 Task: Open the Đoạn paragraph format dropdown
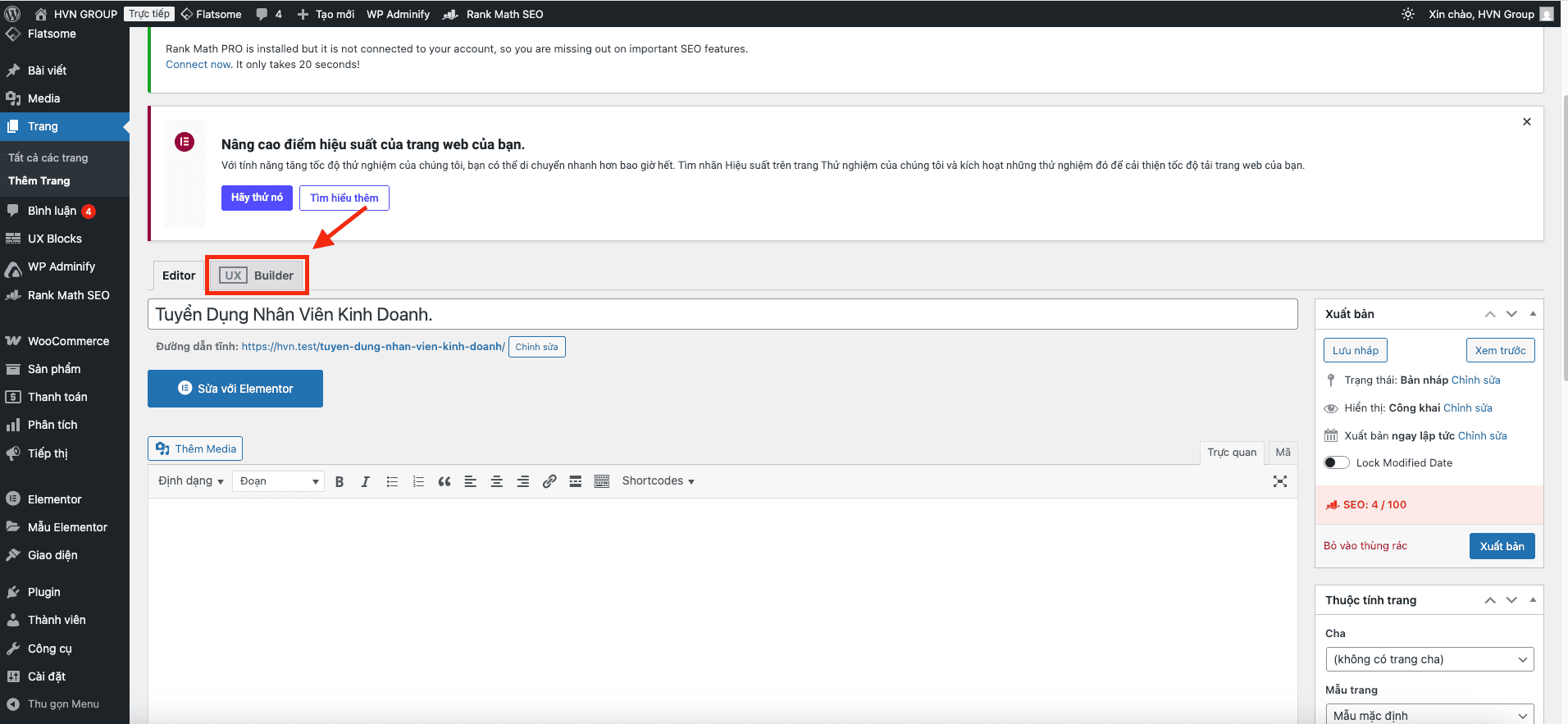[279, 481]
